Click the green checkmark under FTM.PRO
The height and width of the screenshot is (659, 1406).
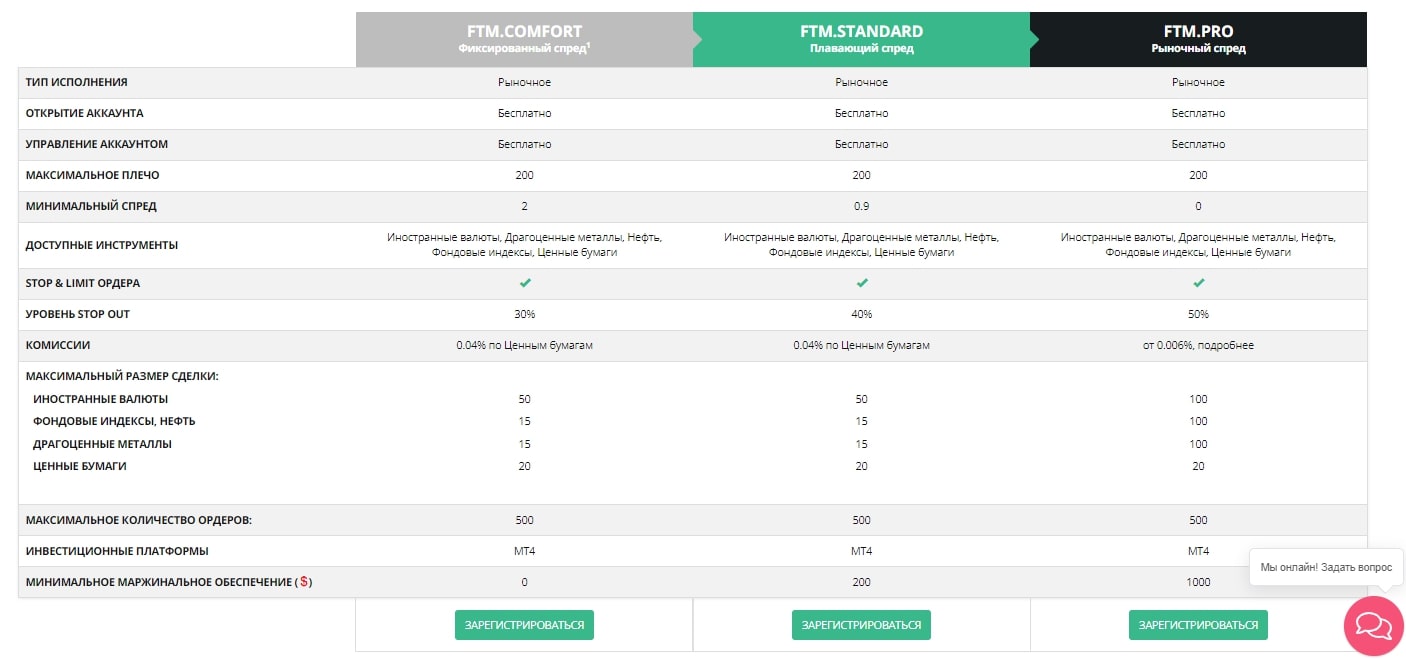1198,283
